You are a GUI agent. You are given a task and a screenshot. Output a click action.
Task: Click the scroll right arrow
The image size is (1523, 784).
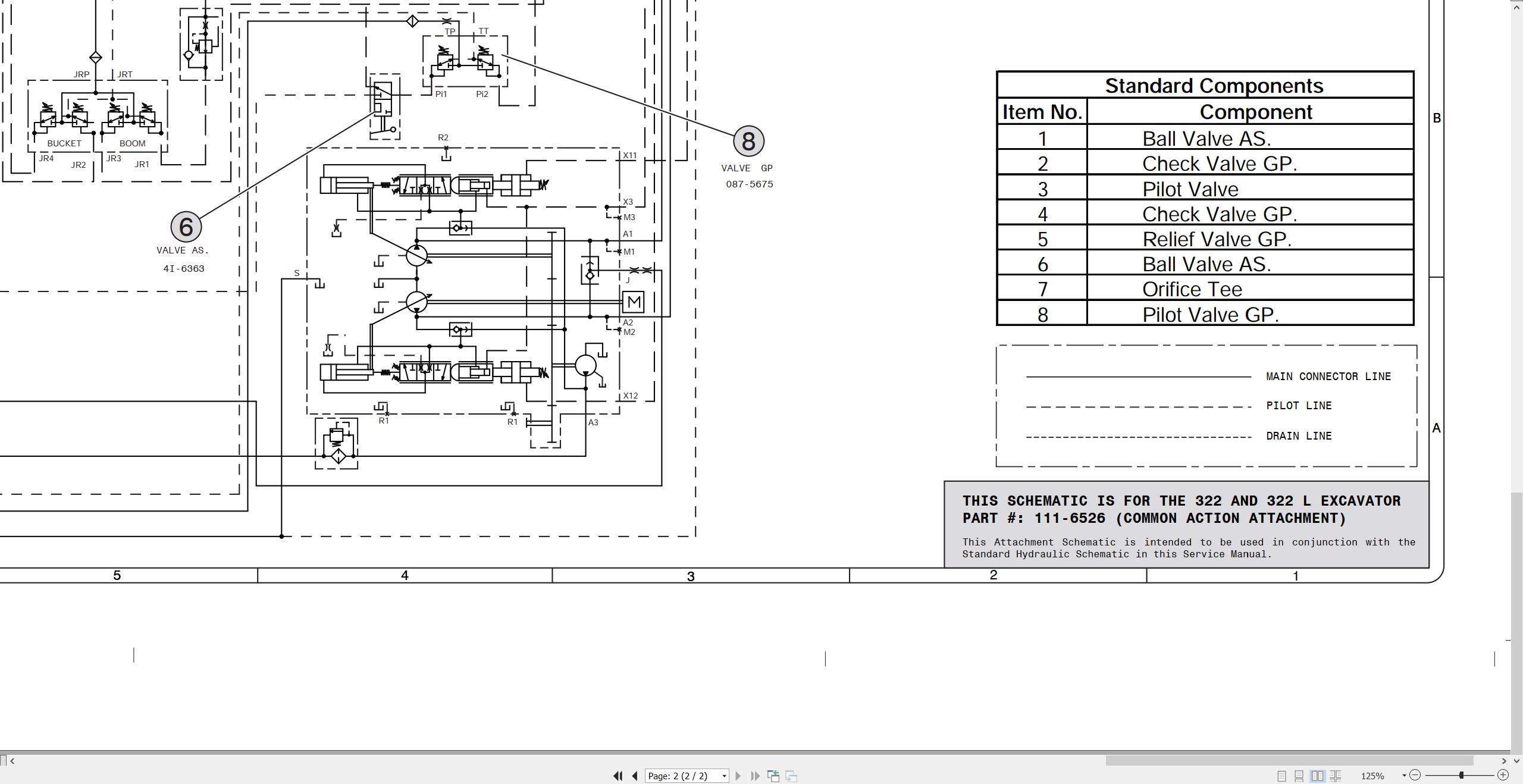coord(1504,761)
